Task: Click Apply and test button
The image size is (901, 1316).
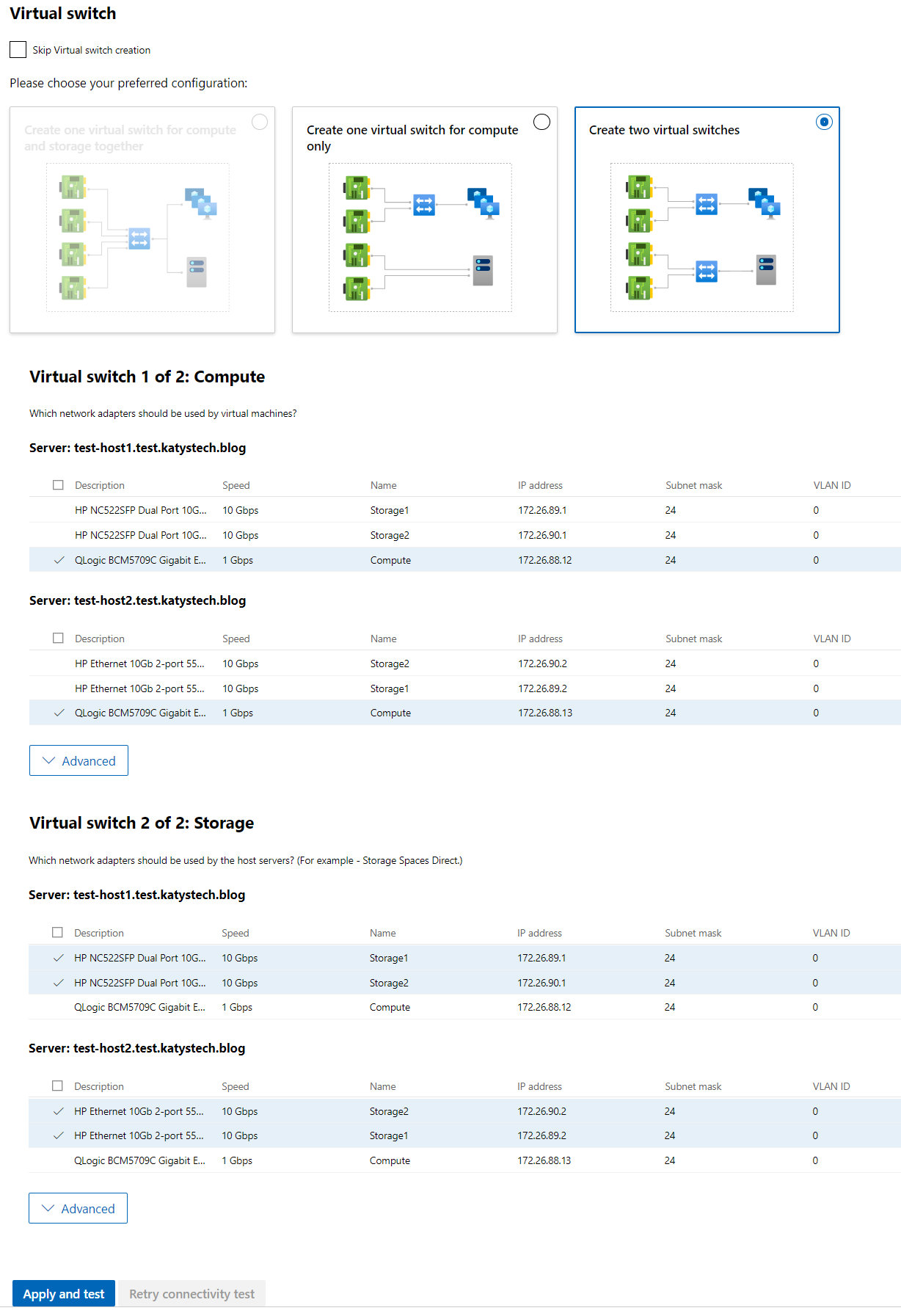Action: click(64, 1293)
